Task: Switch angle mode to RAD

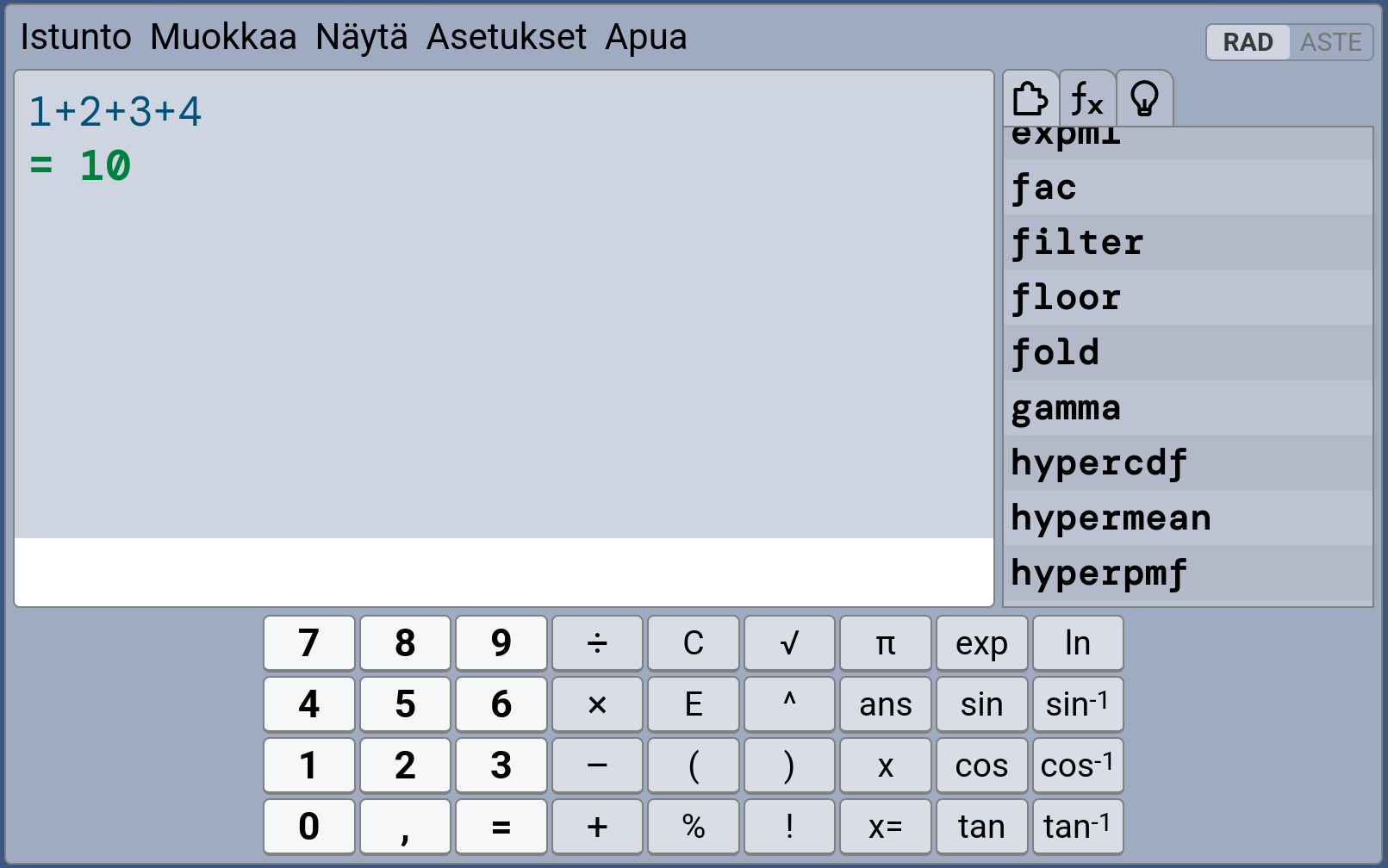Action: pyautogui.click(x=1248, y=42)
